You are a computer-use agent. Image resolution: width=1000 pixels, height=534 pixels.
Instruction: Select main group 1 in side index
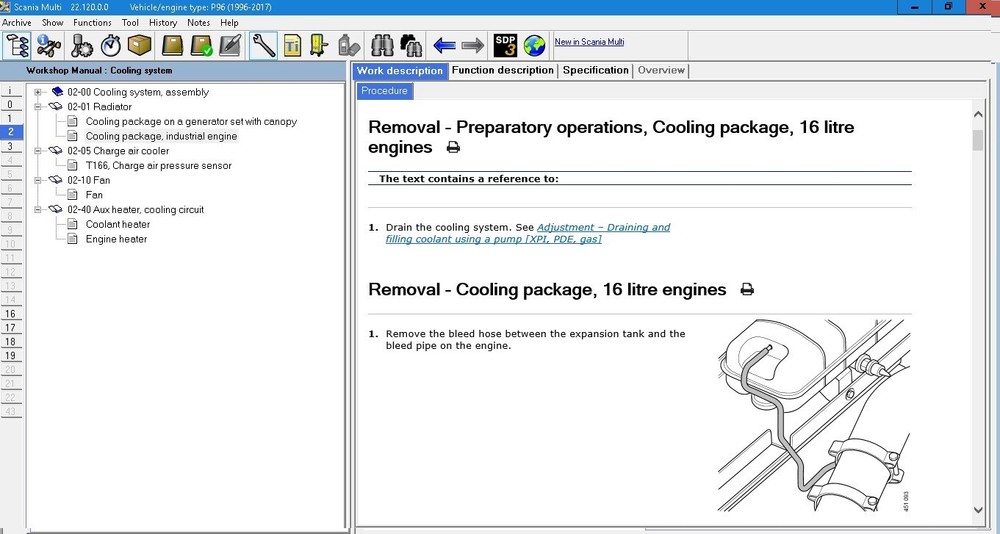pyautogui.click(x=10, y=119)
